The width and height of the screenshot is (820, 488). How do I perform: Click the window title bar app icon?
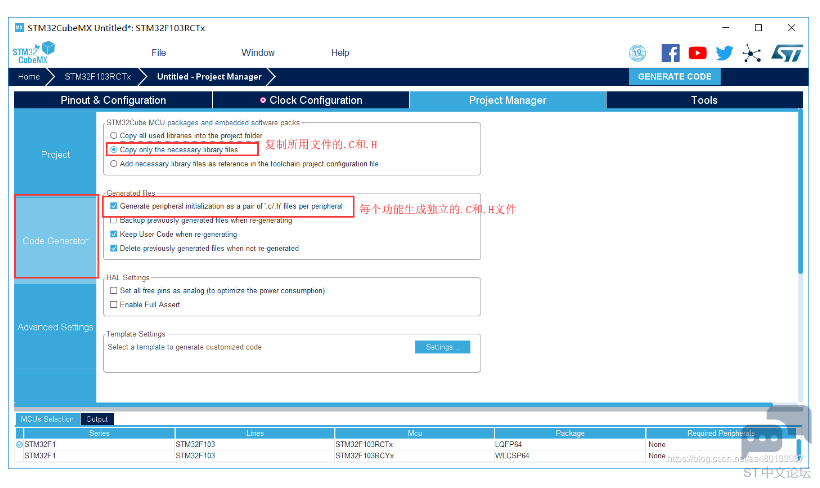point(19,27)
